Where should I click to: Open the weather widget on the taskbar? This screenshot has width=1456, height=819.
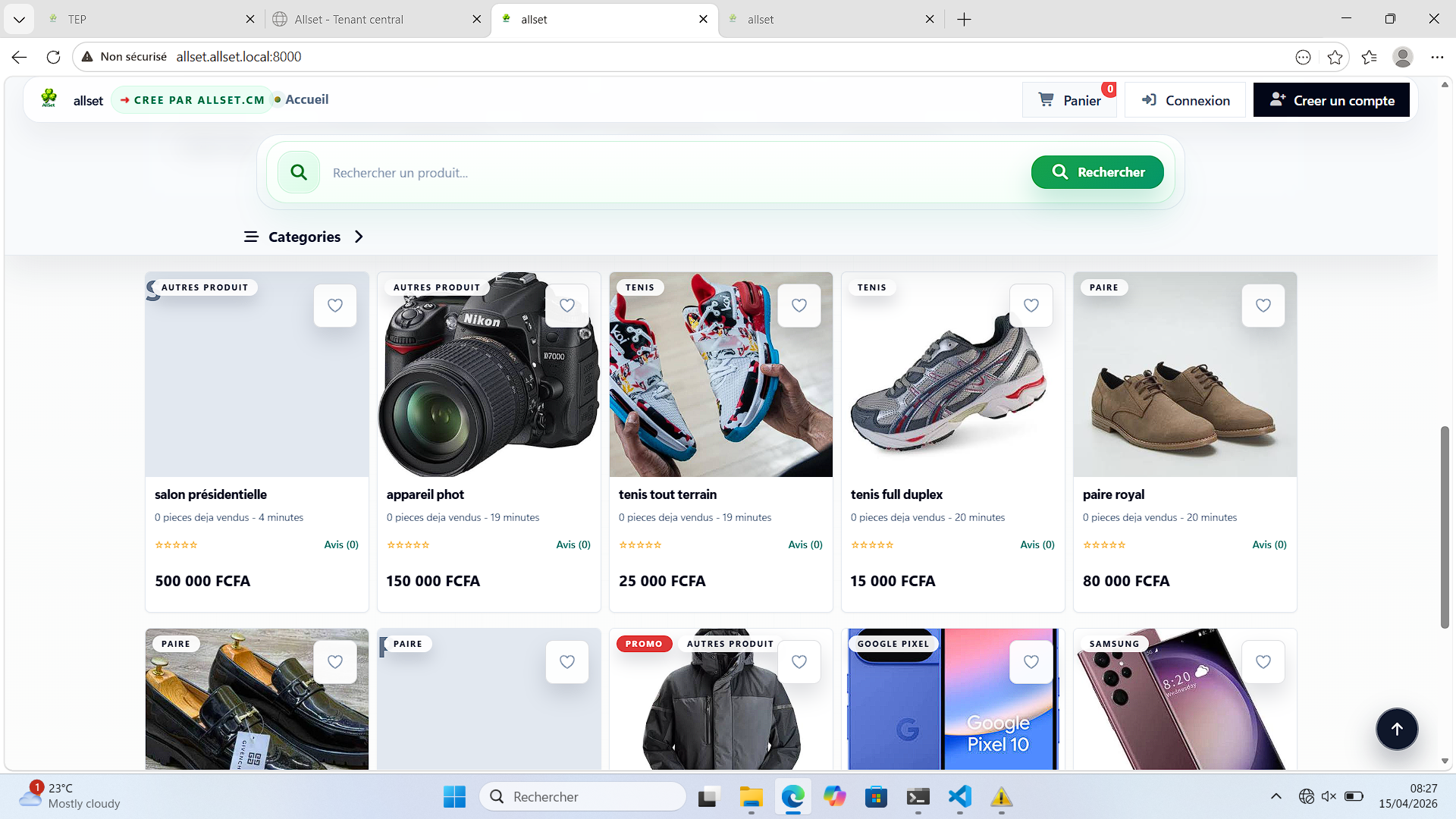tap(70, 796)
